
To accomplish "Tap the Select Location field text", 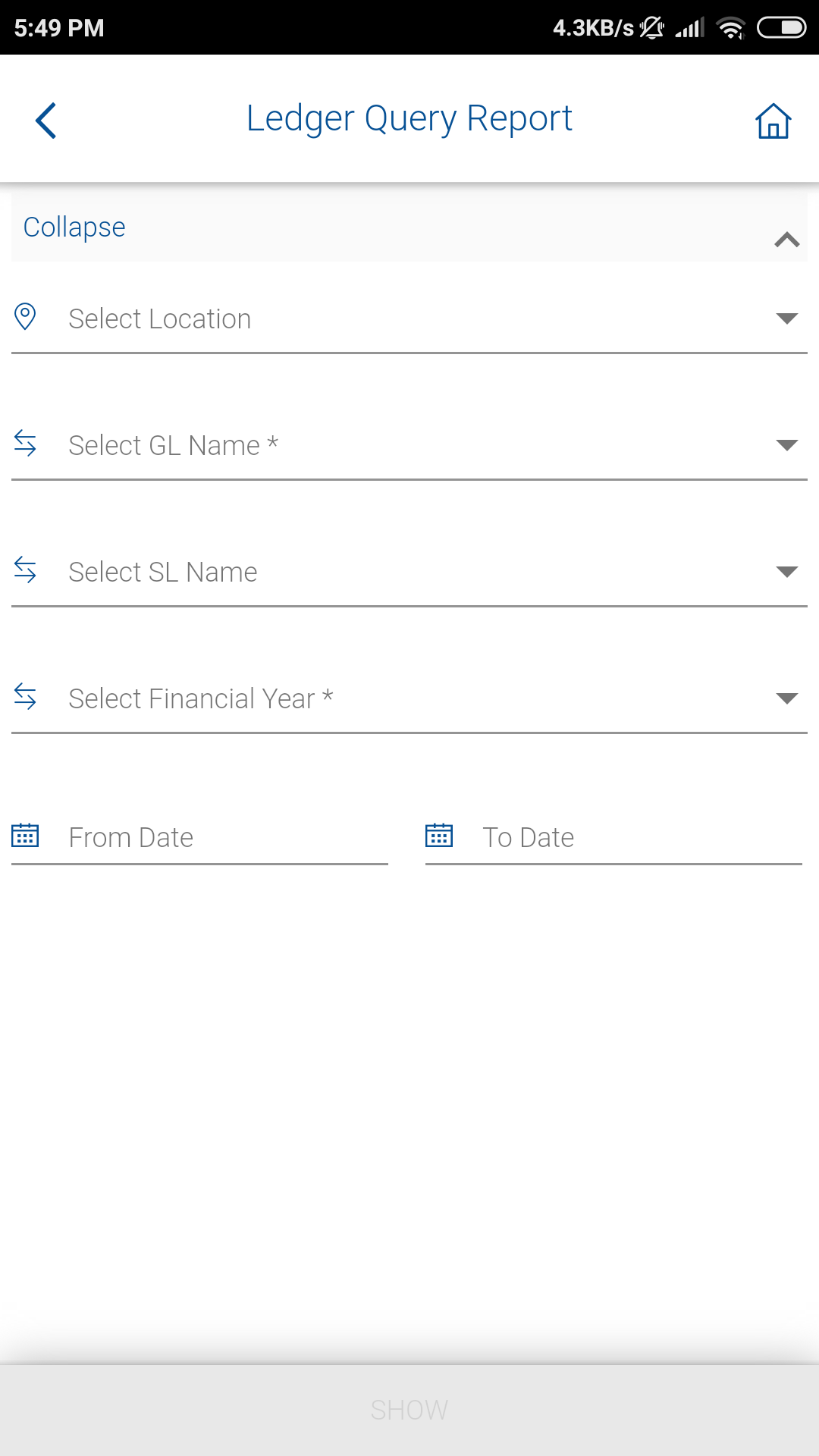I will (160, 319).
